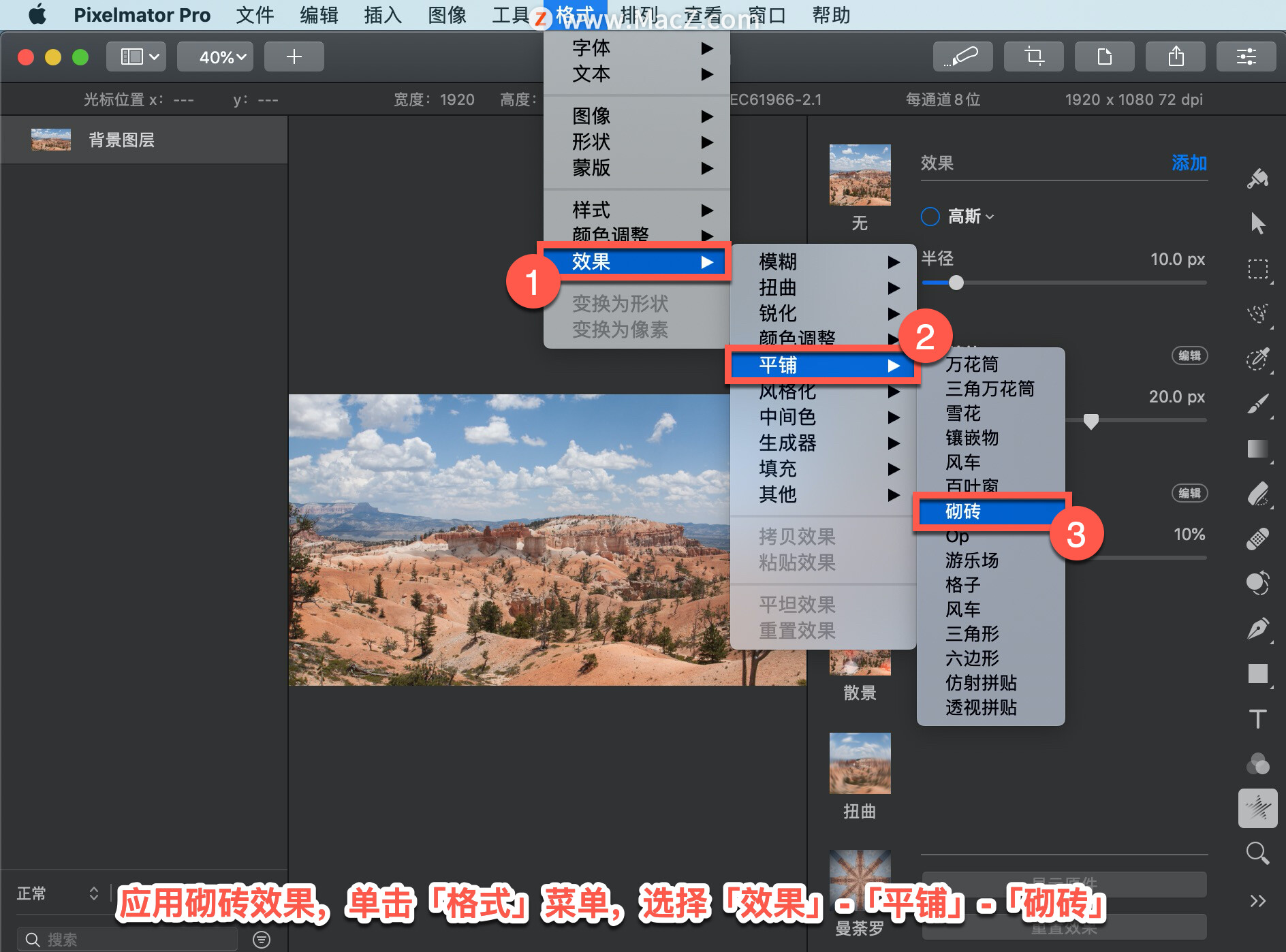Click the layer 搜索 search field
This screenshot has height=952, width=1286.
[x=127, y=940]
